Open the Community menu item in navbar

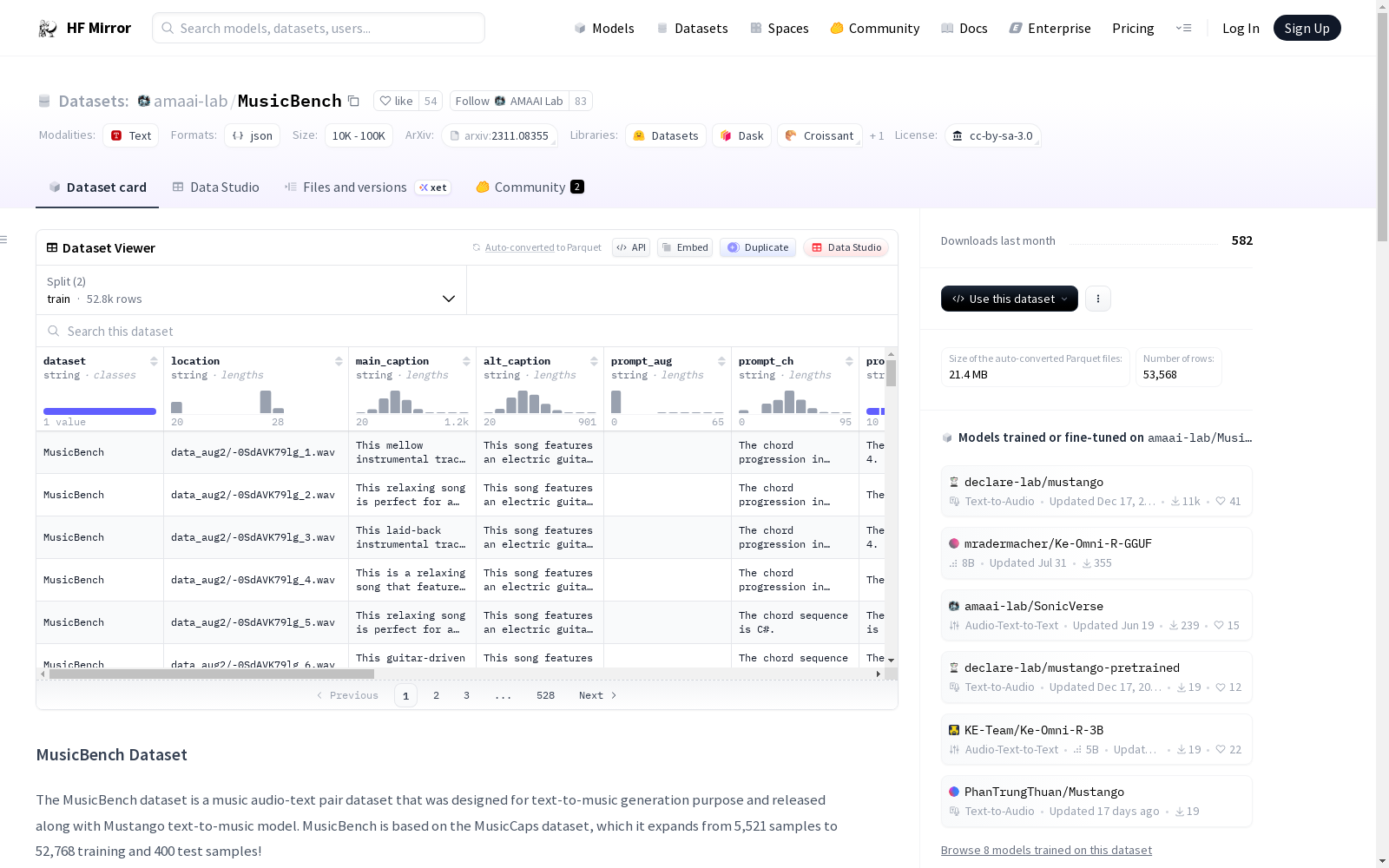(x=875, y=28)
